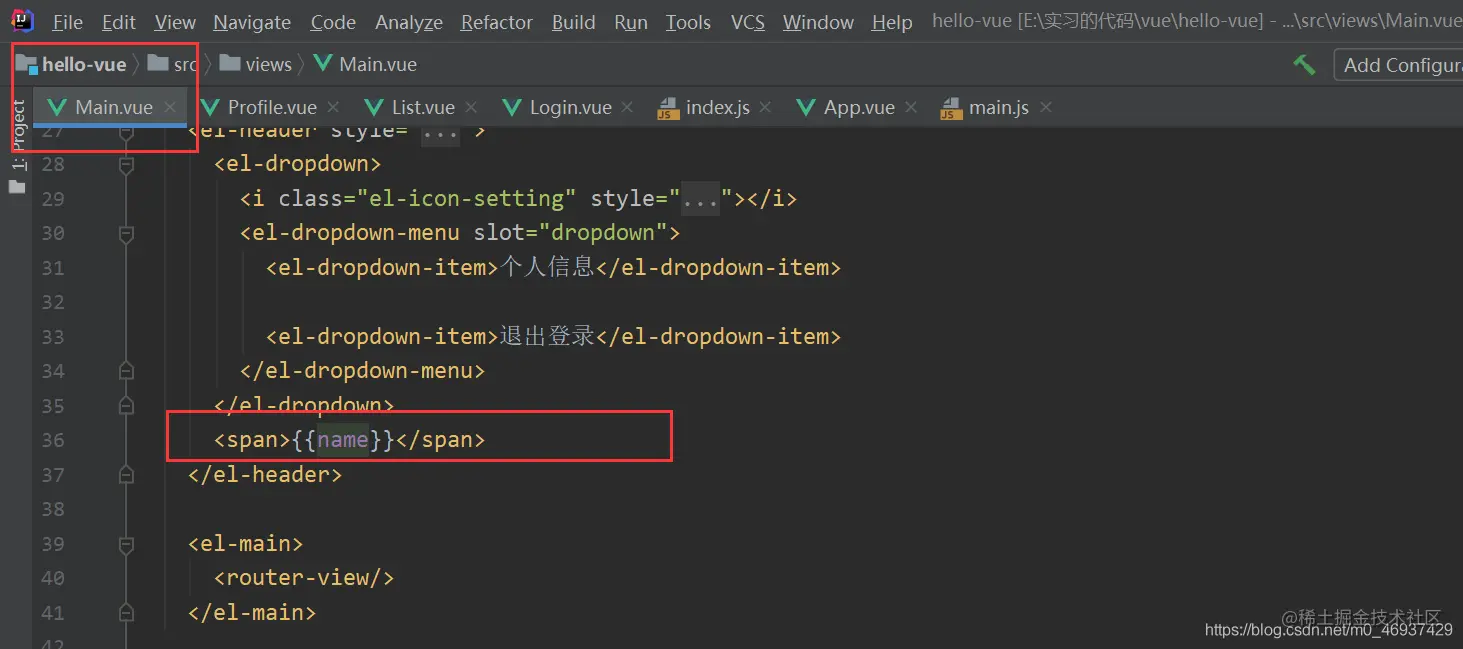The image size is (1463, 649).
Task: Open the Window menu
Action: (x=818, y=22)
